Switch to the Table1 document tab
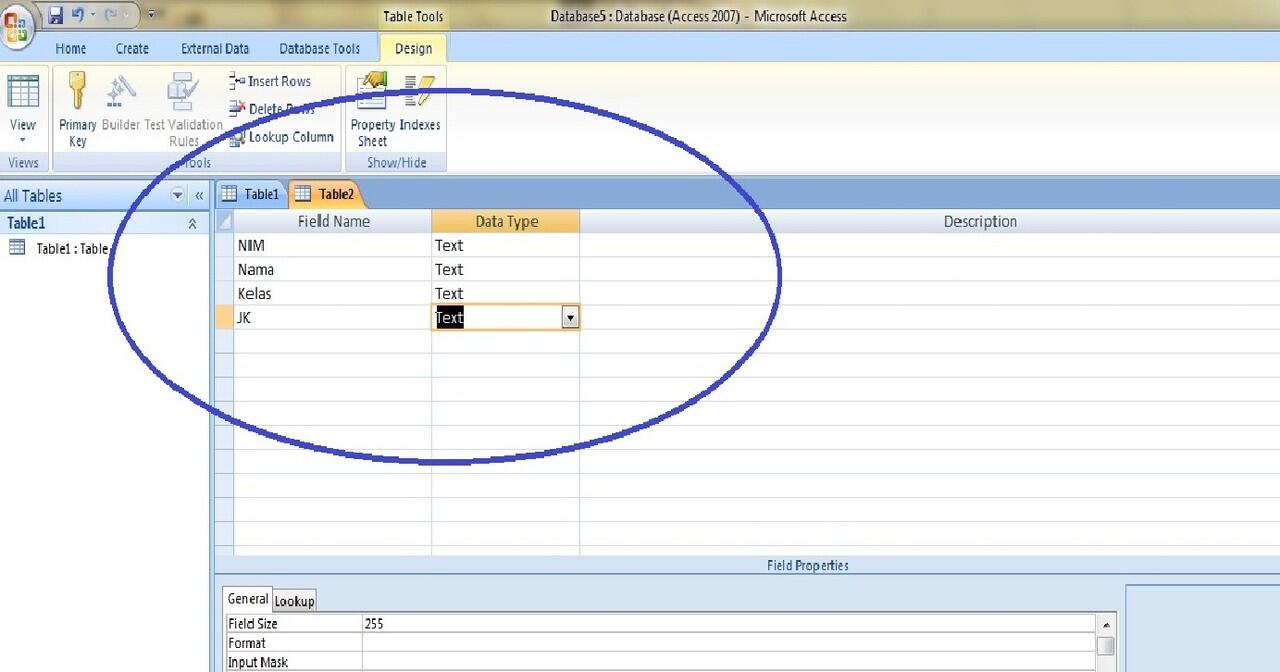Viewport: 1280px width, 672px height. click(x=251, y=194)
